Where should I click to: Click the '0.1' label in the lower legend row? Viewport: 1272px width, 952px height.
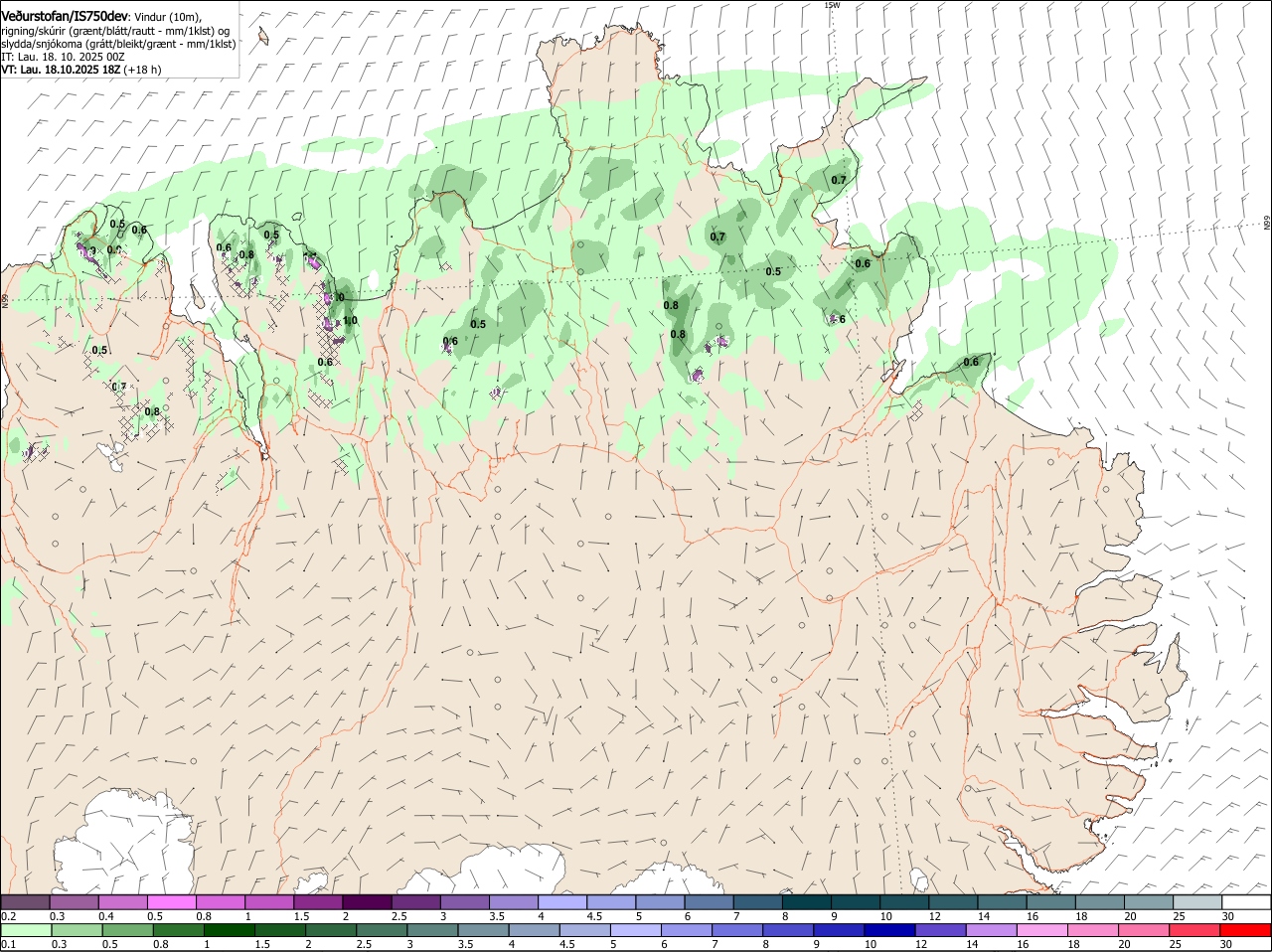(x=9, y=944)
